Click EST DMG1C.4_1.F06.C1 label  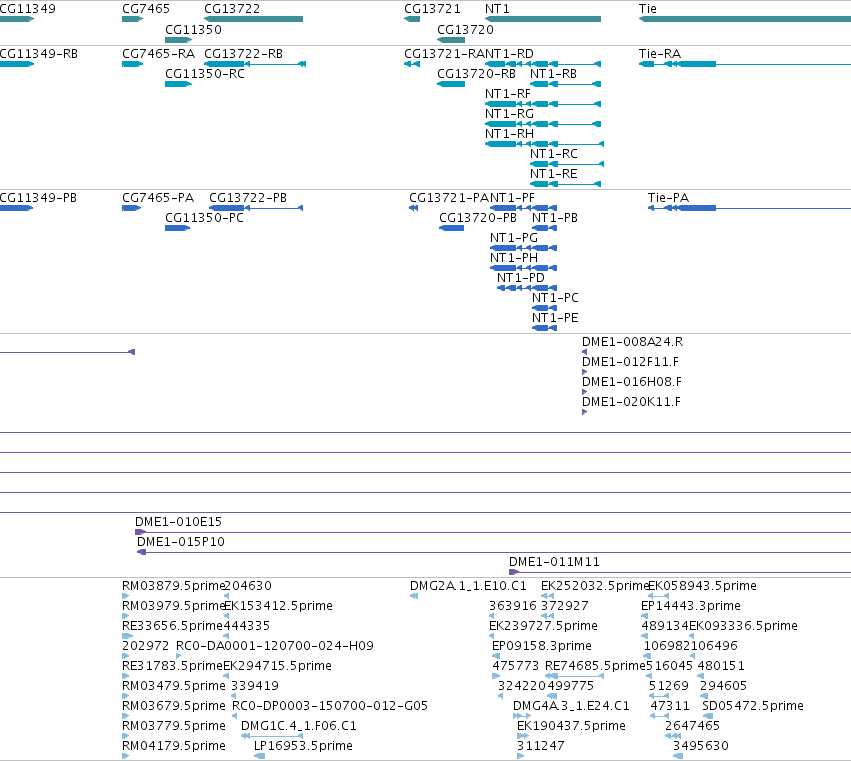tap(299, 726)
